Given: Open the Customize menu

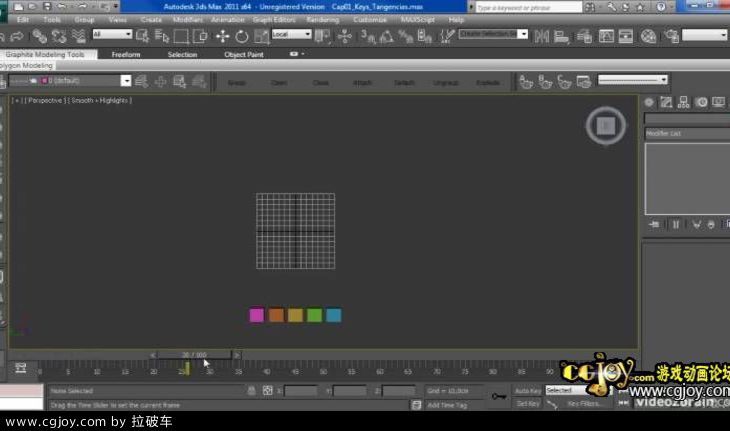Looking at the screenshot, I should coord(370,20).
